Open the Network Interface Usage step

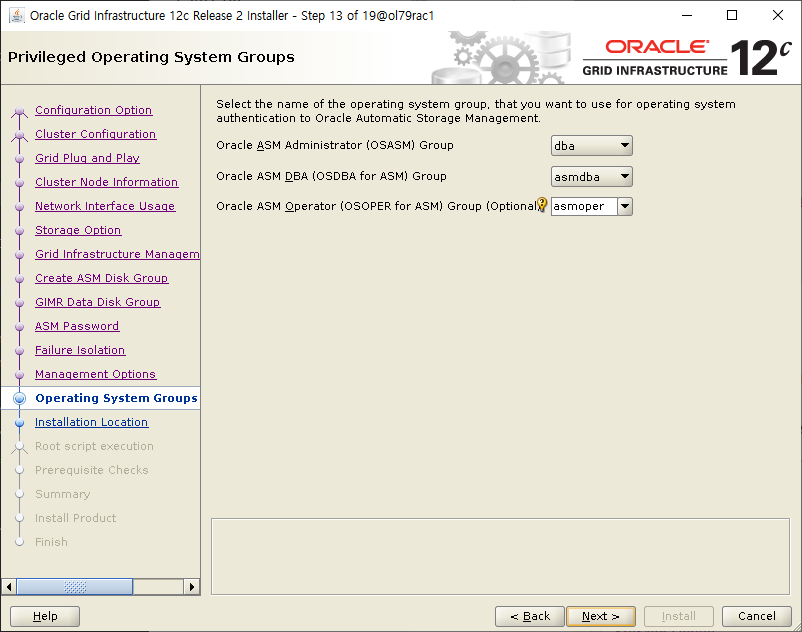tap(105, 206)
